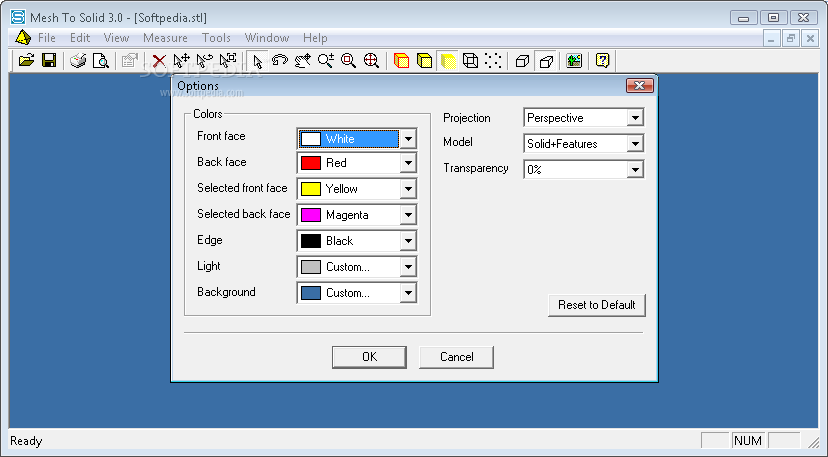
Task: Select the Orthographic projection box icon
Action: pos(522,61)
